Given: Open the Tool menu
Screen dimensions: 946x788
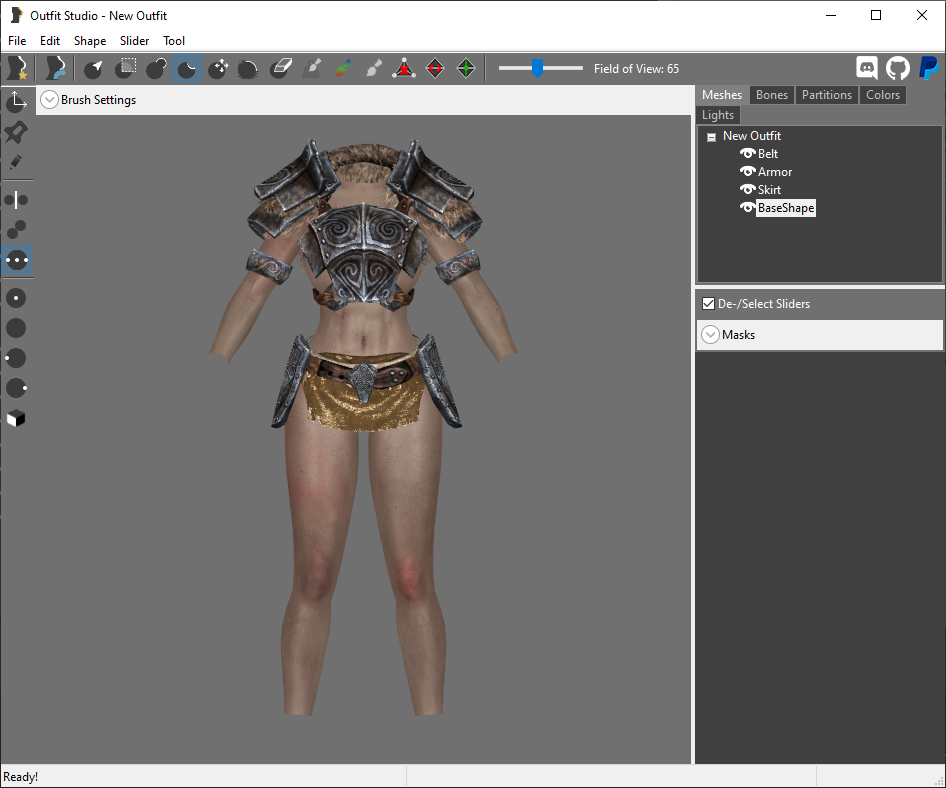Looking at the screenshot, I should (x=174, y=40).
